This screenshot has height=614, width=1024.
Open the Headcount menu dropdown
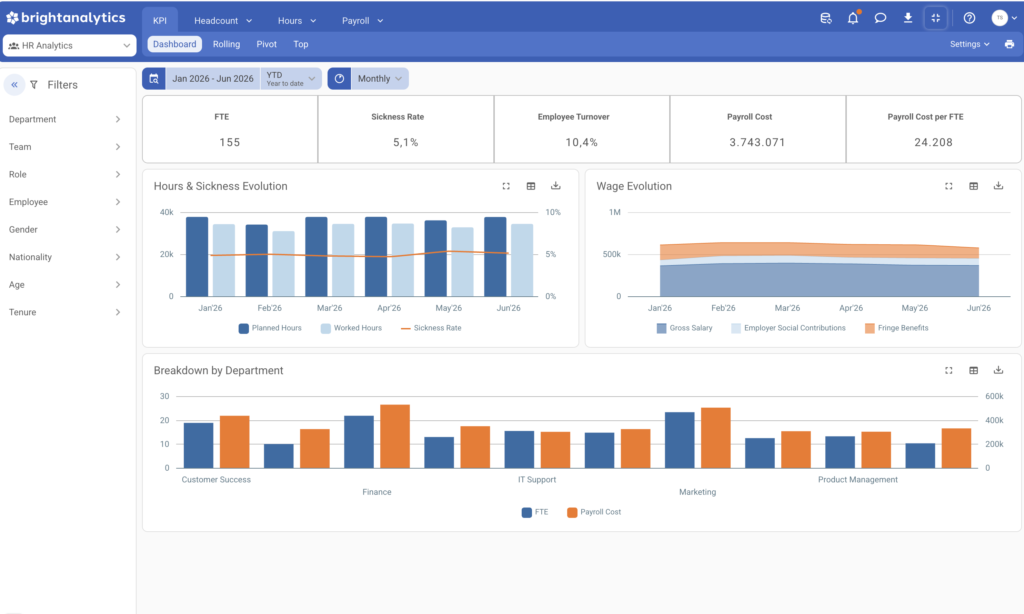[223, 21]
